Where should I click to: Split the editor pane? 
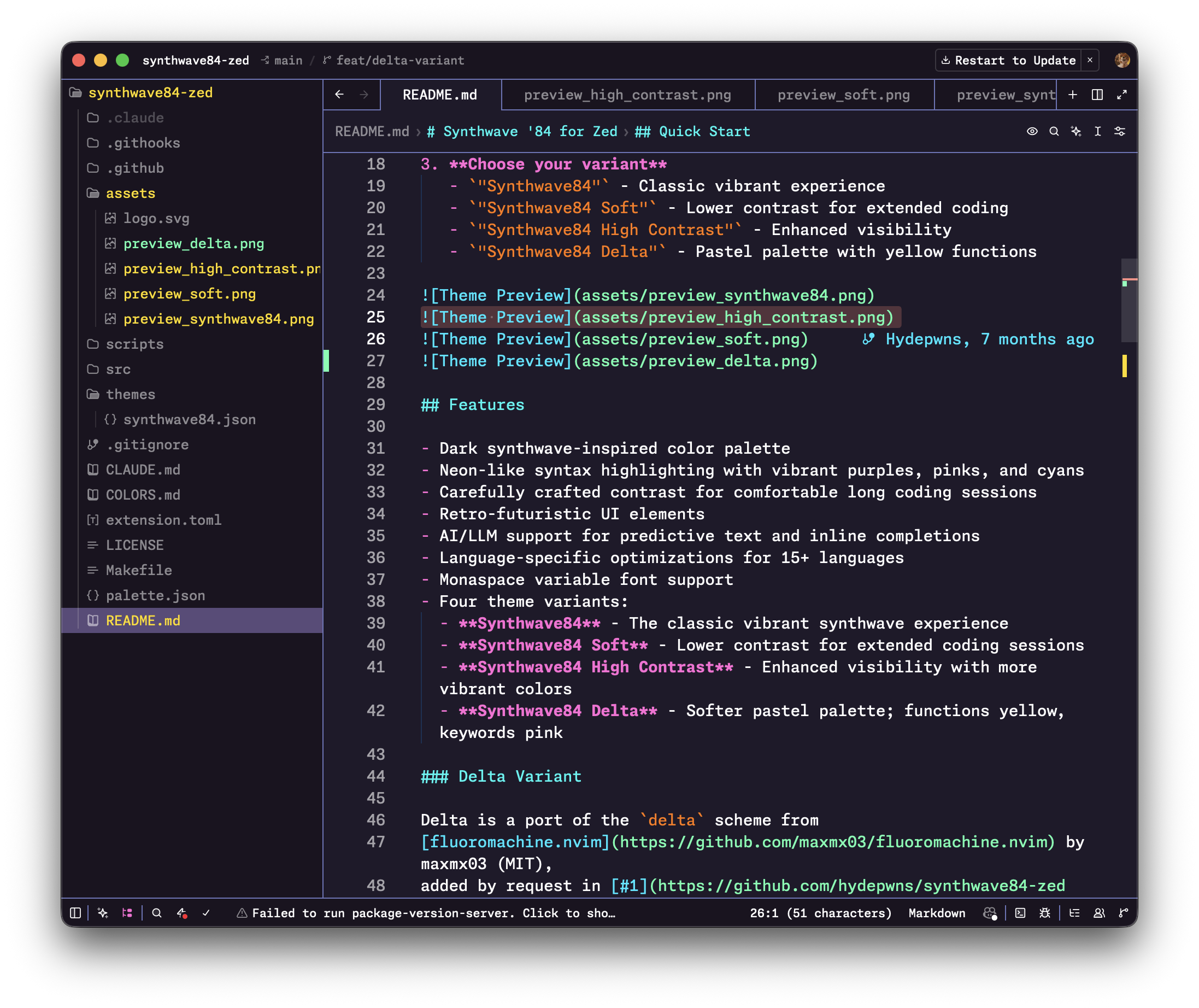click(1097, 94)
